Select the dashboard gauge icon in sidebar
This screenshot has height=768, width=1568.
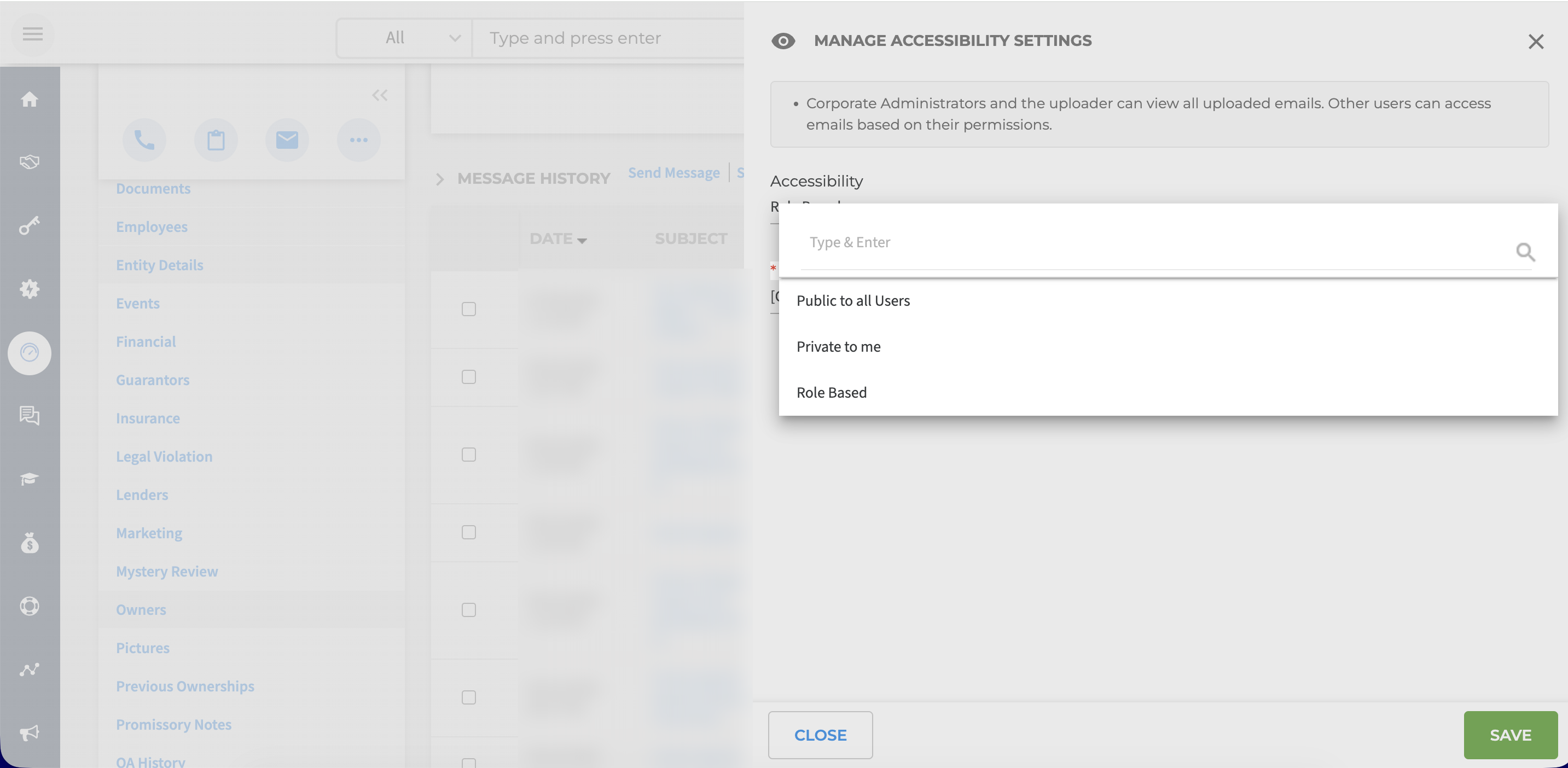click(x=29, y=353)
